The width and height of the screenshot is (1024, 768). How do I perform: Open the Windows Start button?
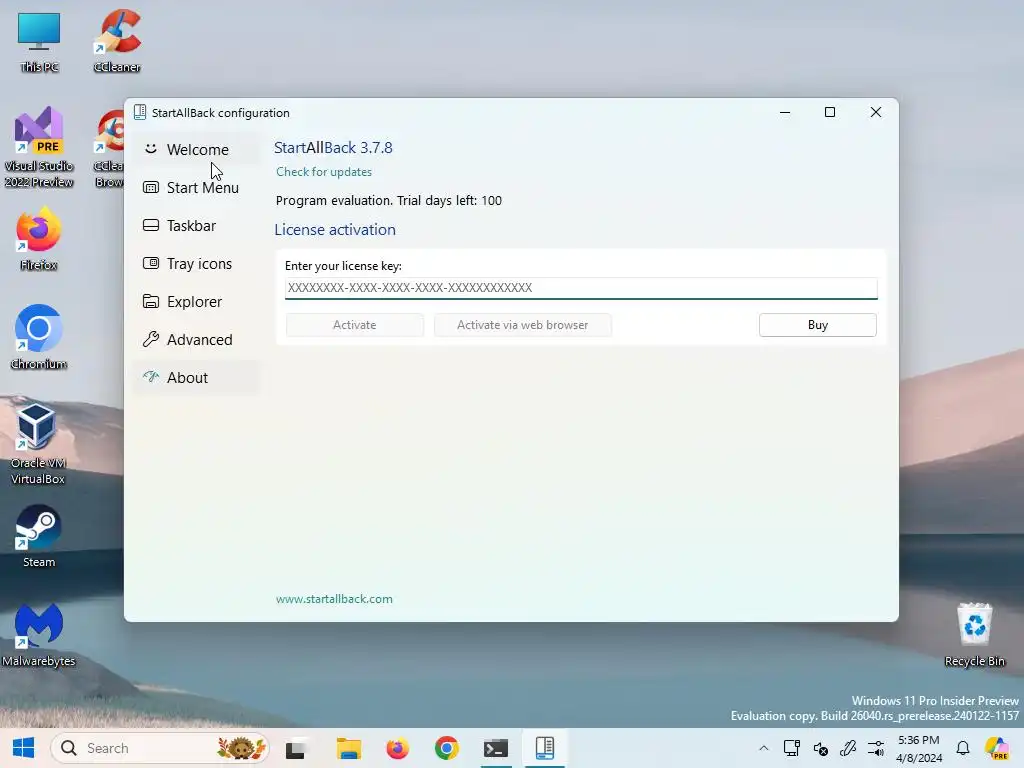click(x=24, y=748)
